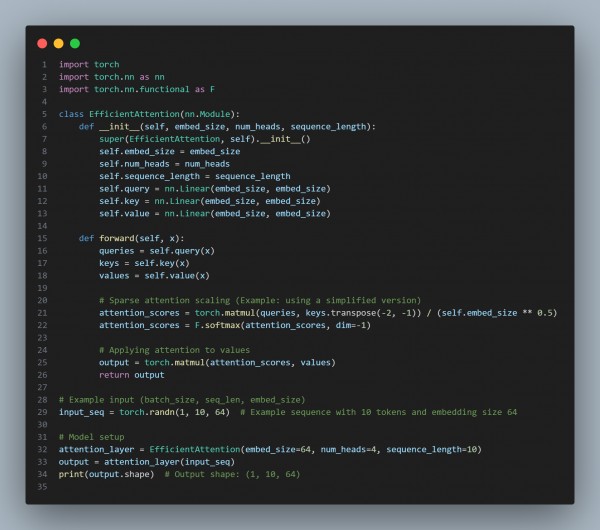Screen dimensions: 600x530
Task: Click 'self.value = nn.Linear' line
Action: [215, 214]
